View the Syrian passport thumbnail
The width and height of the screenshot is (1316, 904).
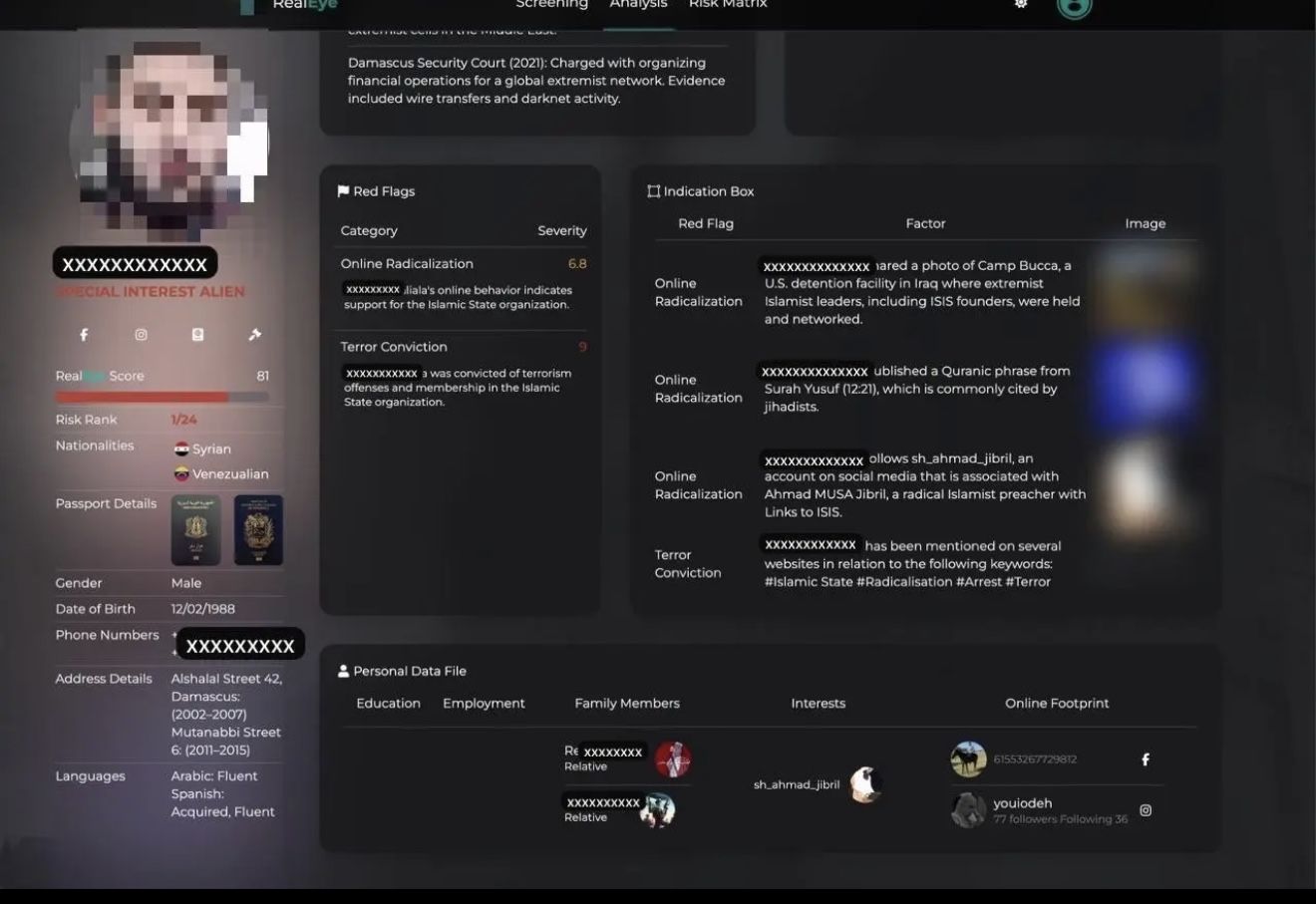click(x=195, y=530)
